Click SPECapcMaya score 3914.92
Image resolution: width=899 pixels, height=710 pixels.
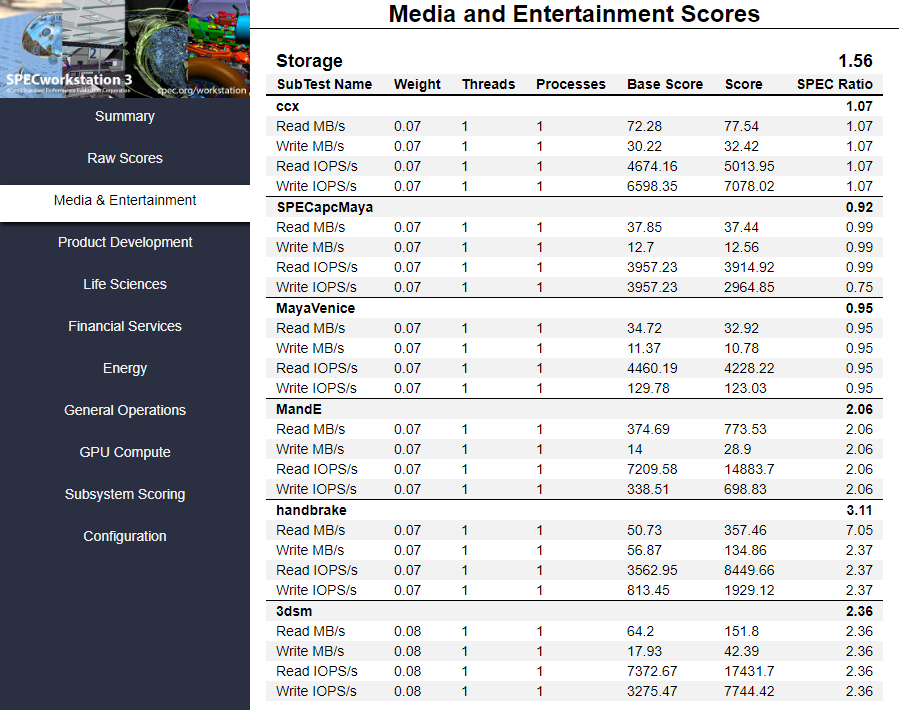click(749, 267)
